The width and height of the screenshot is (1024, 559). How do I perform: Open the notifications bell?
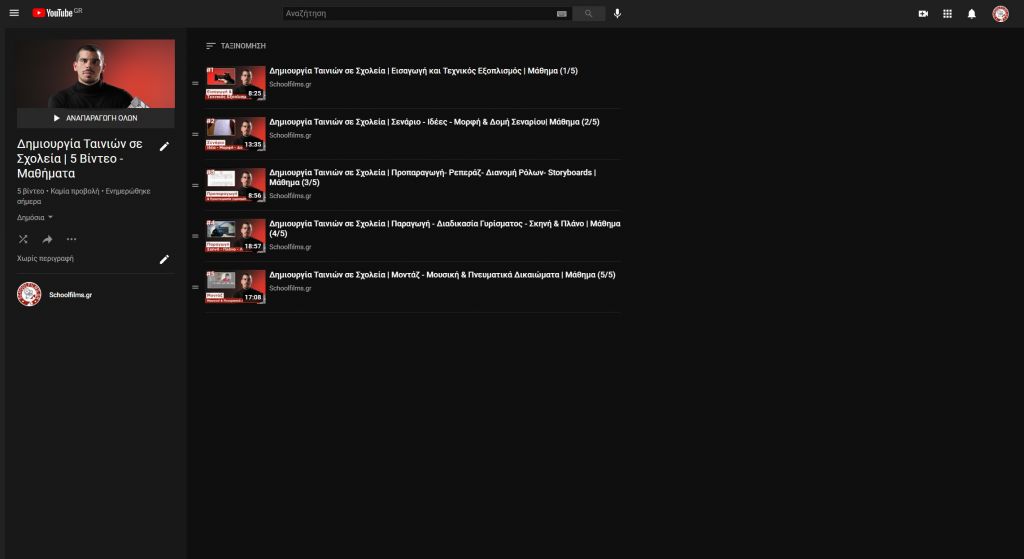tap(971, 13)
